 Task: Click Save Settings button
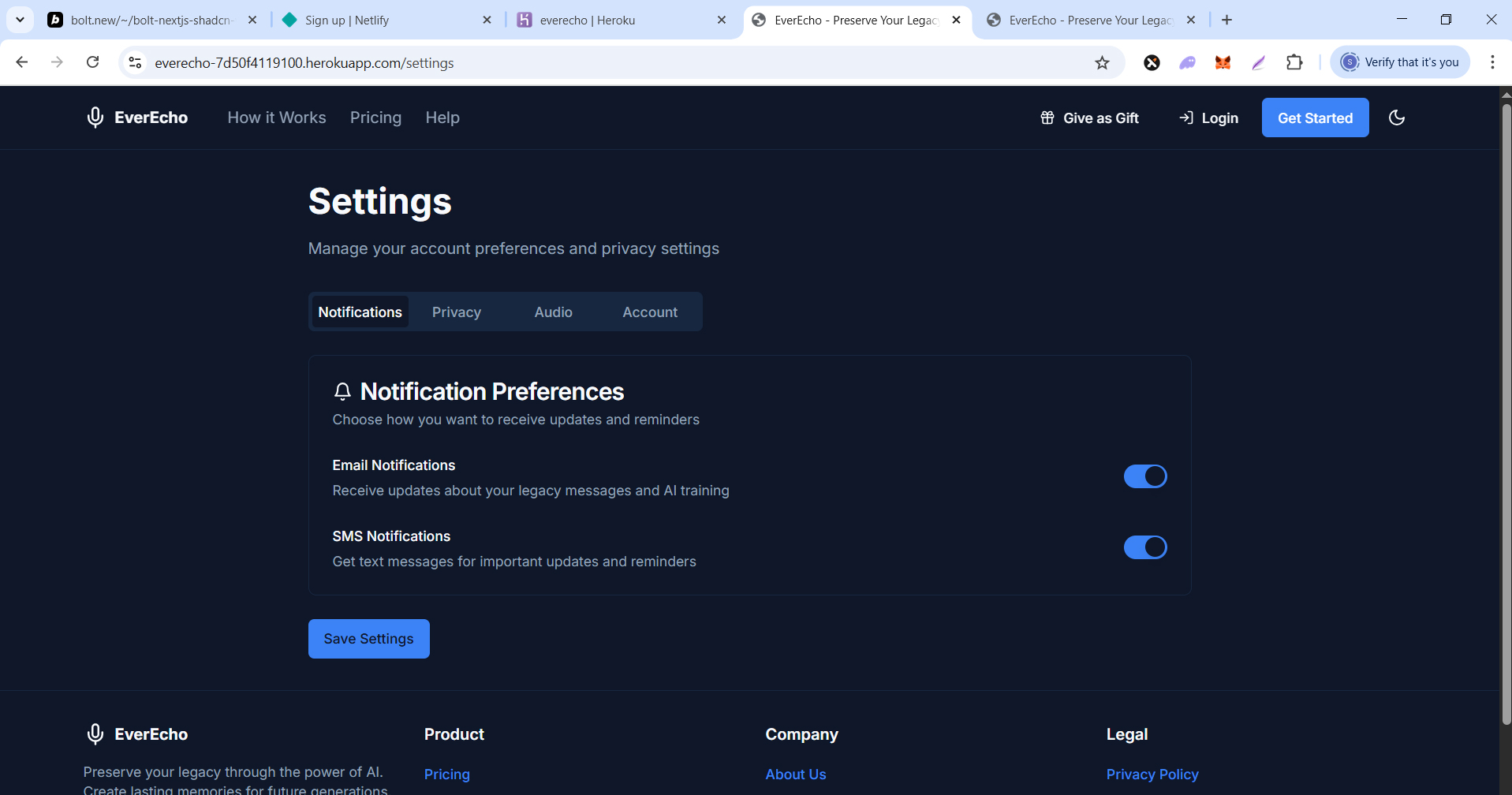coord(368,639)
